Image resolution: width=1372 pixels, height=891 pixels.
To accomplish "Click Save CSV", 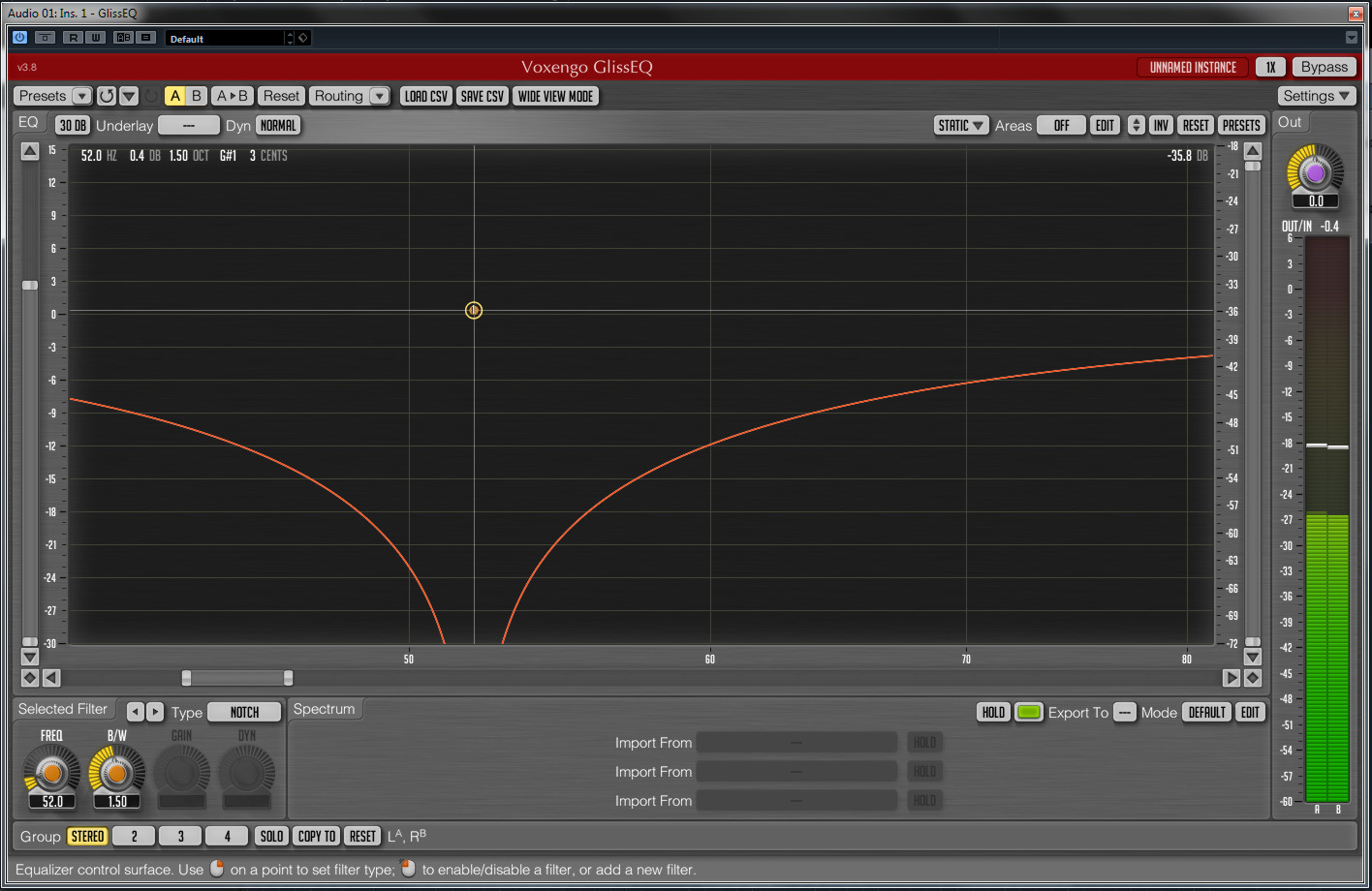I will pos(483,96).
